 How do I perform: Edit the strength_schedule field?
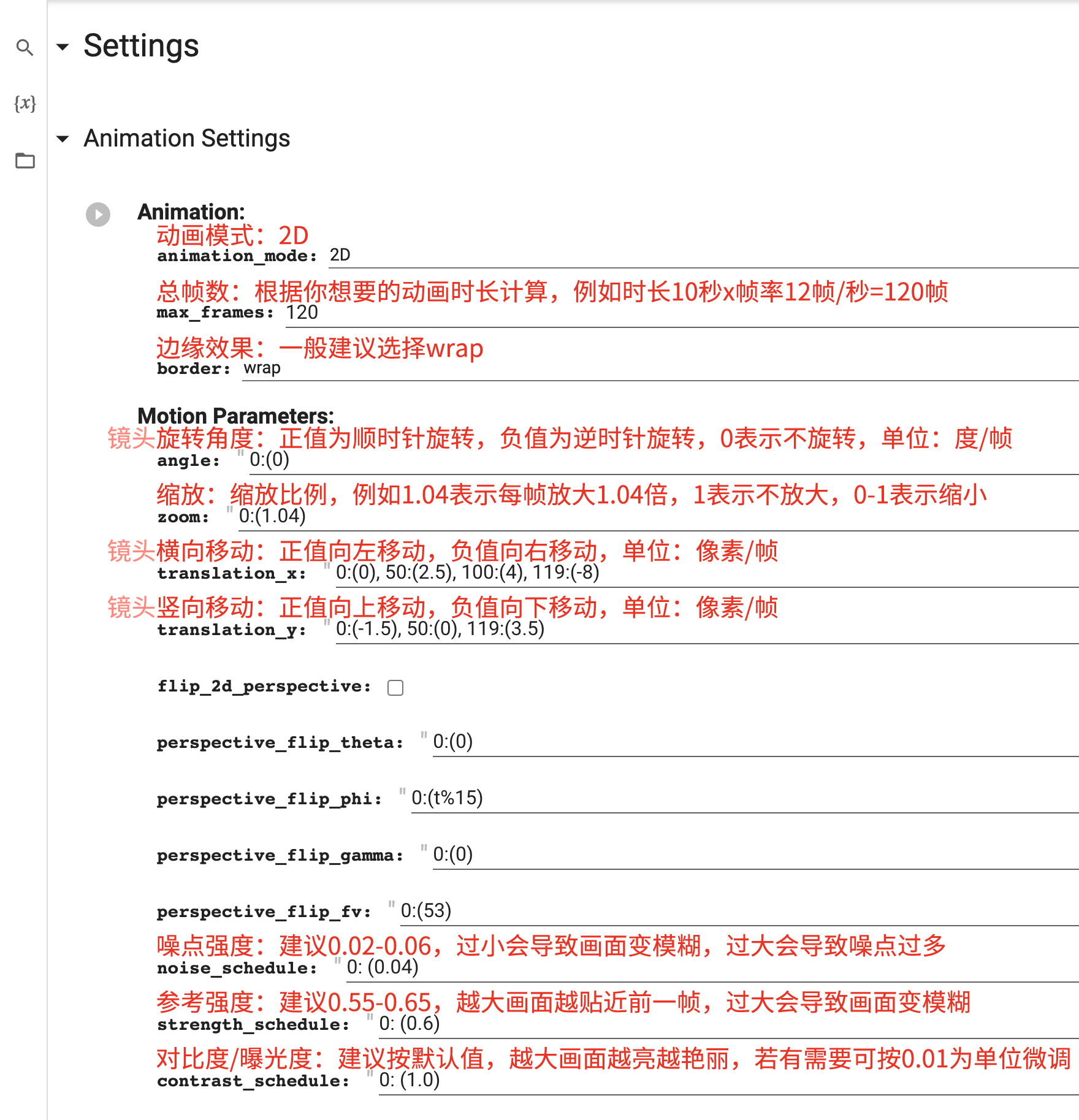click(728, 1024)
